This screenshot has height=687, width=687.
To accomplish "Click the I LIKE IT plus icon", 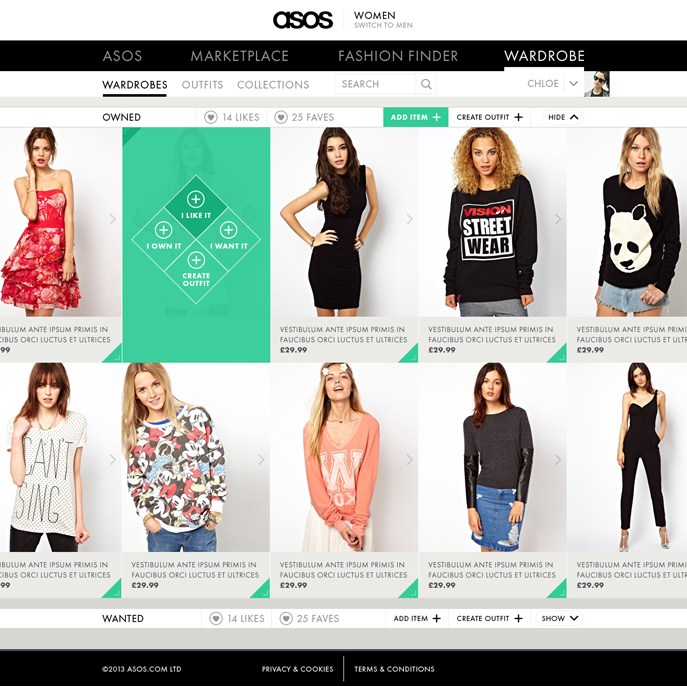I will [x=195, y=199].
